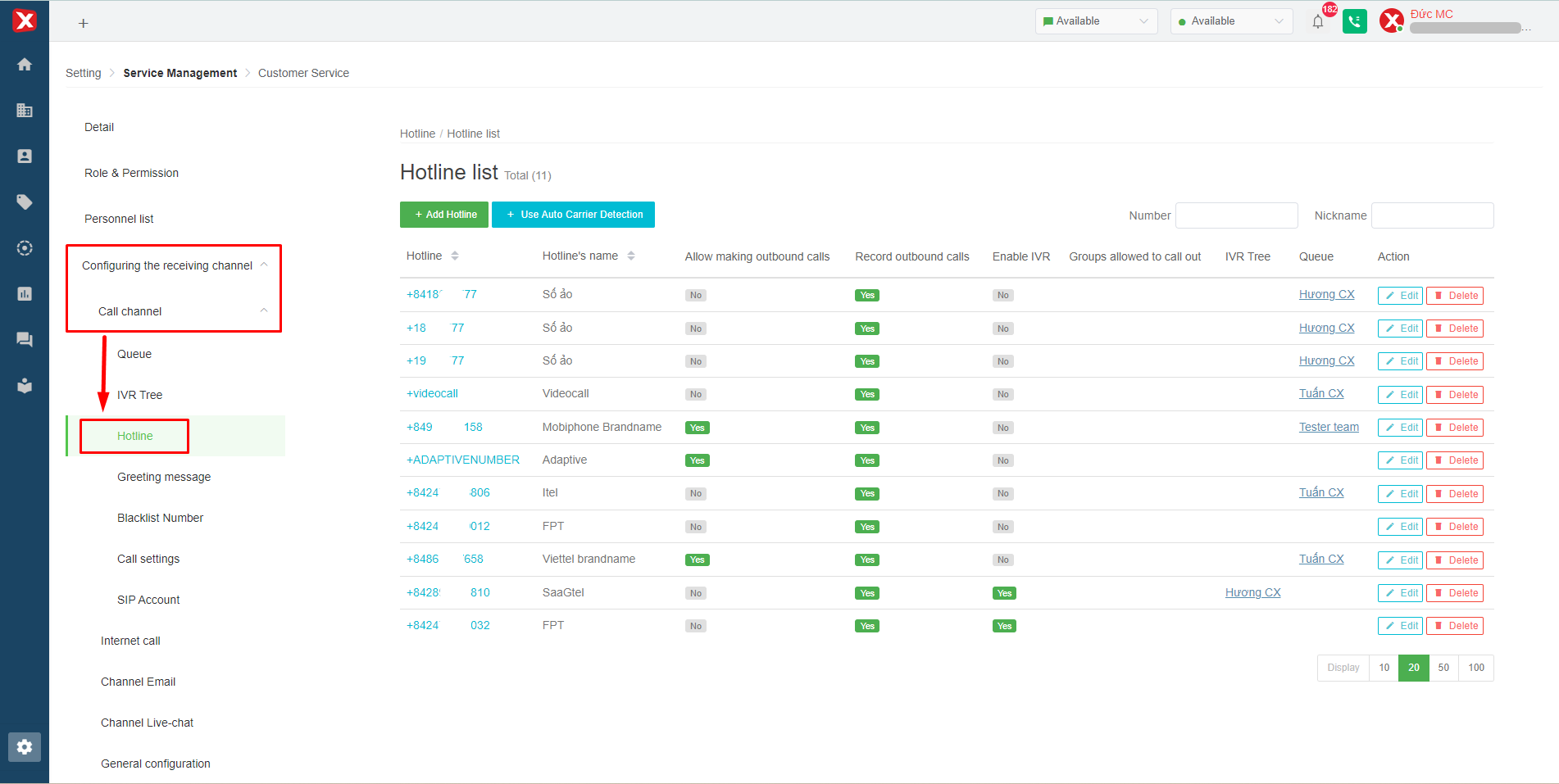Open the contact card sidebar icon

[x=25, y=156]
